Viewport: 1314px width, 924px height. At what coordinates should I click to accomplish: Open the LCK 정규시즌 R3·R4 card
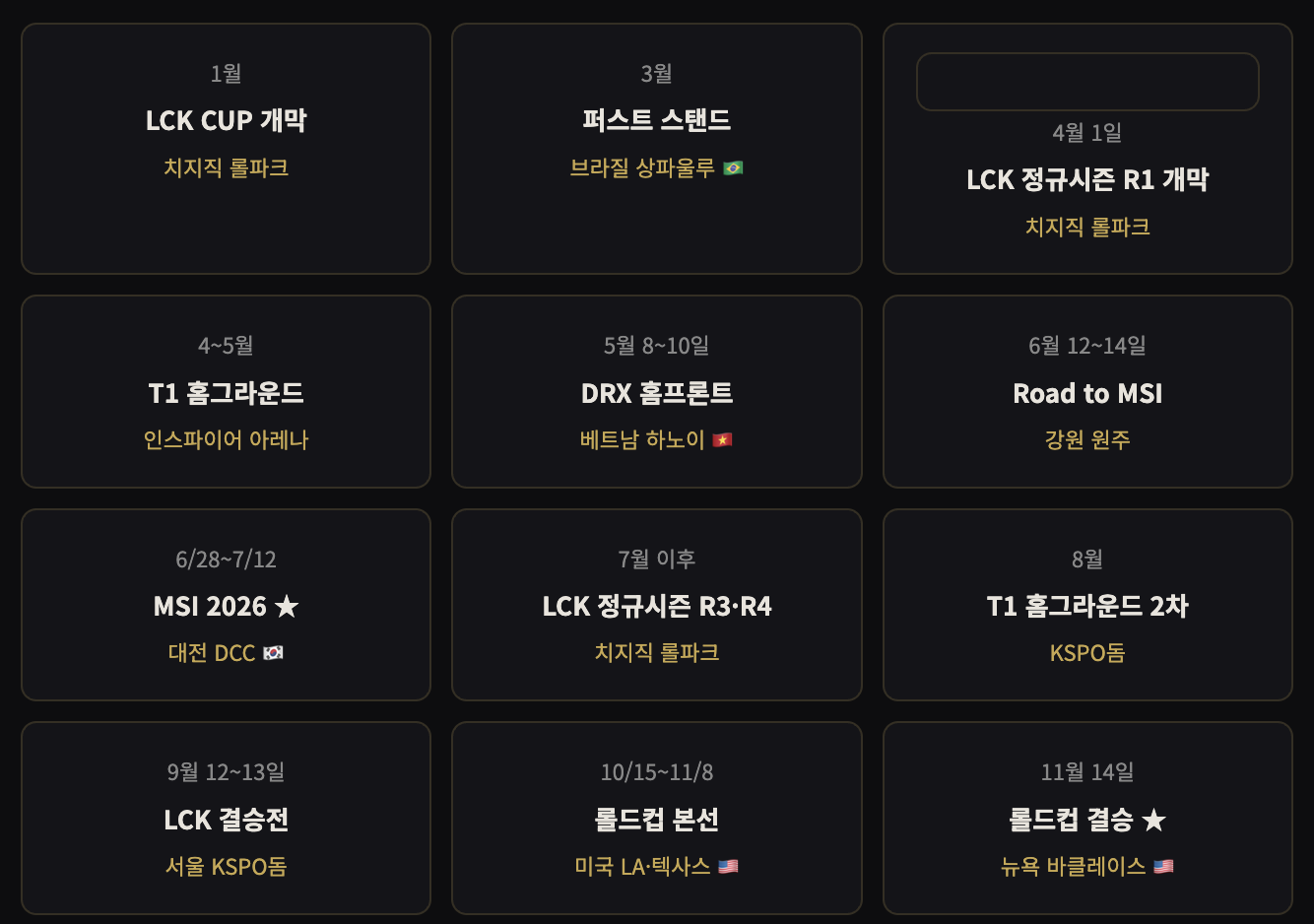point(657,605)
